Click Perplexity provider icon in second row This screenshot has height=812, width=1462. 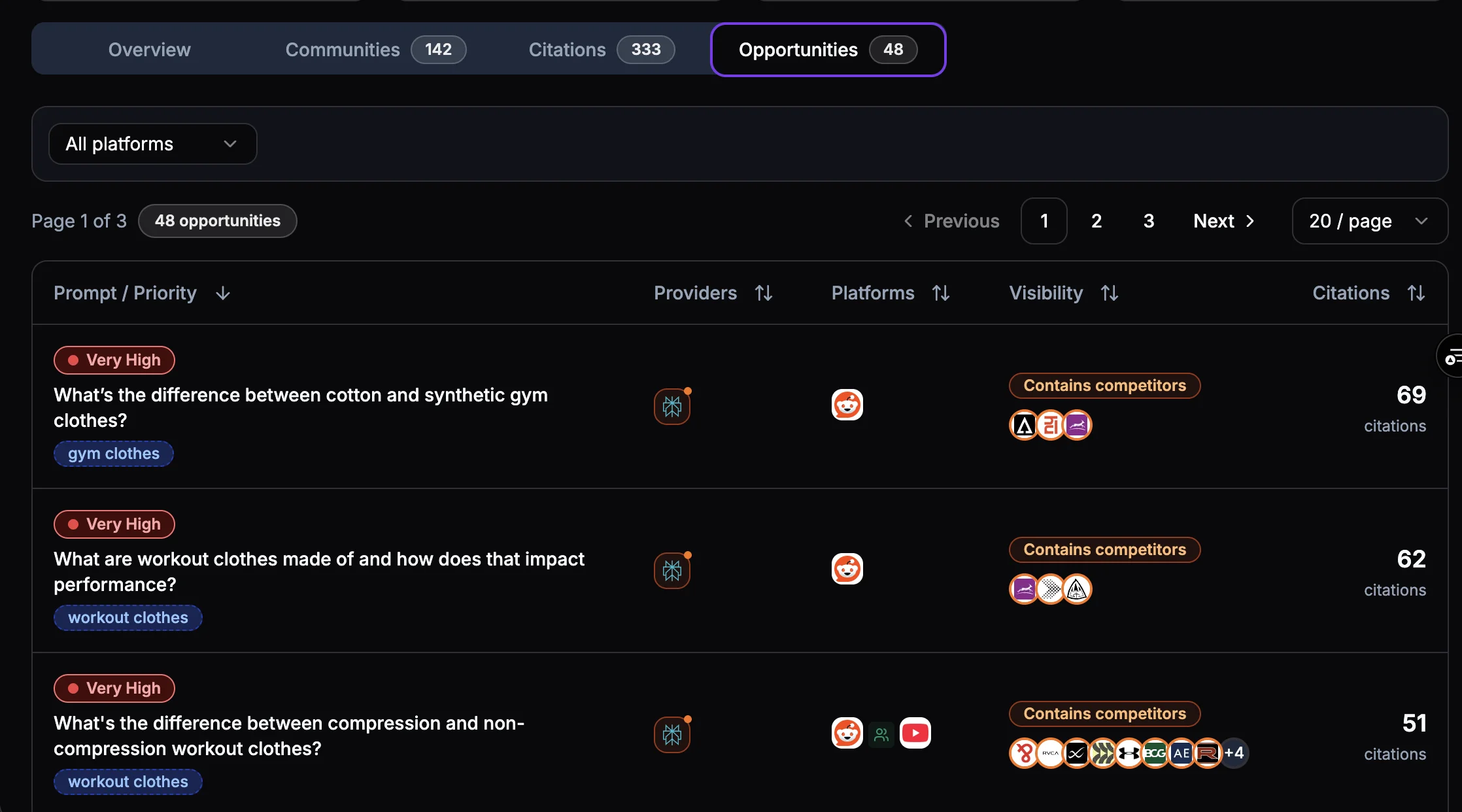[671, 570]
